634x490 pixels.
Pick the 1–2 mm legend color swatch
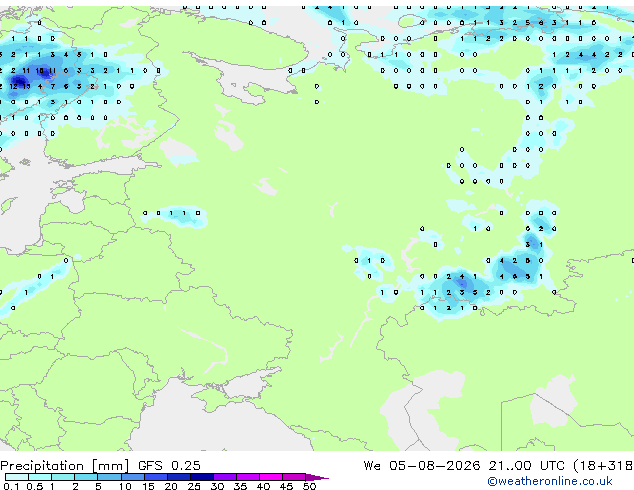click(x=63, y=477)
